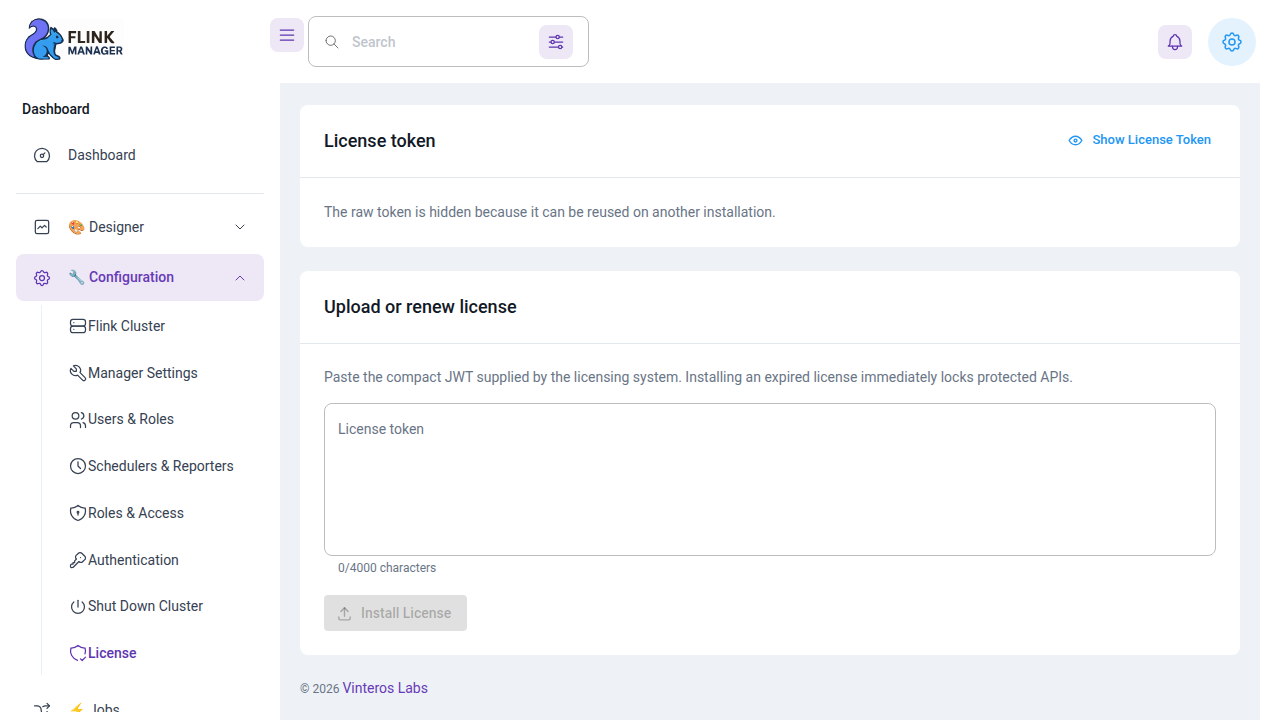Click the Authentication key icon
The width and height of the screenshot is (1280, 720).
pos(78,560)
